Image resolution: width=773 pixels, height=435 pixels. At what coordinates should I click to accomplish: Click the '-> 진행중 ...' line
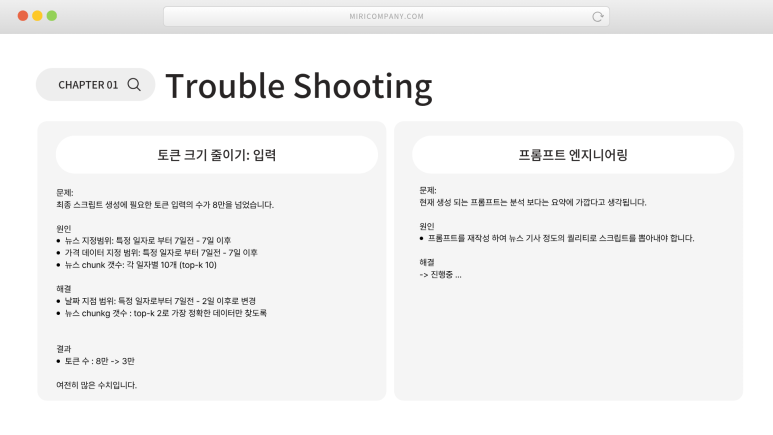[440, 275]
